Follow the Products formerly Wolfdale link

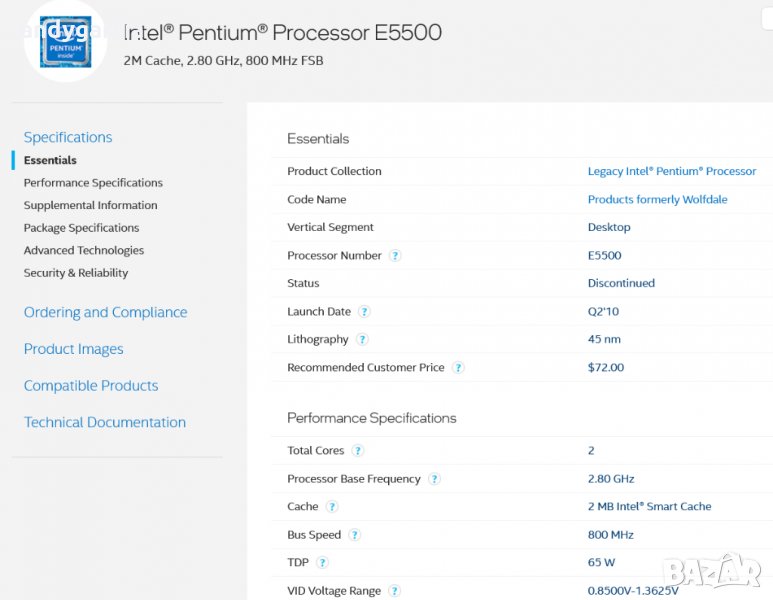click(657, 200)
